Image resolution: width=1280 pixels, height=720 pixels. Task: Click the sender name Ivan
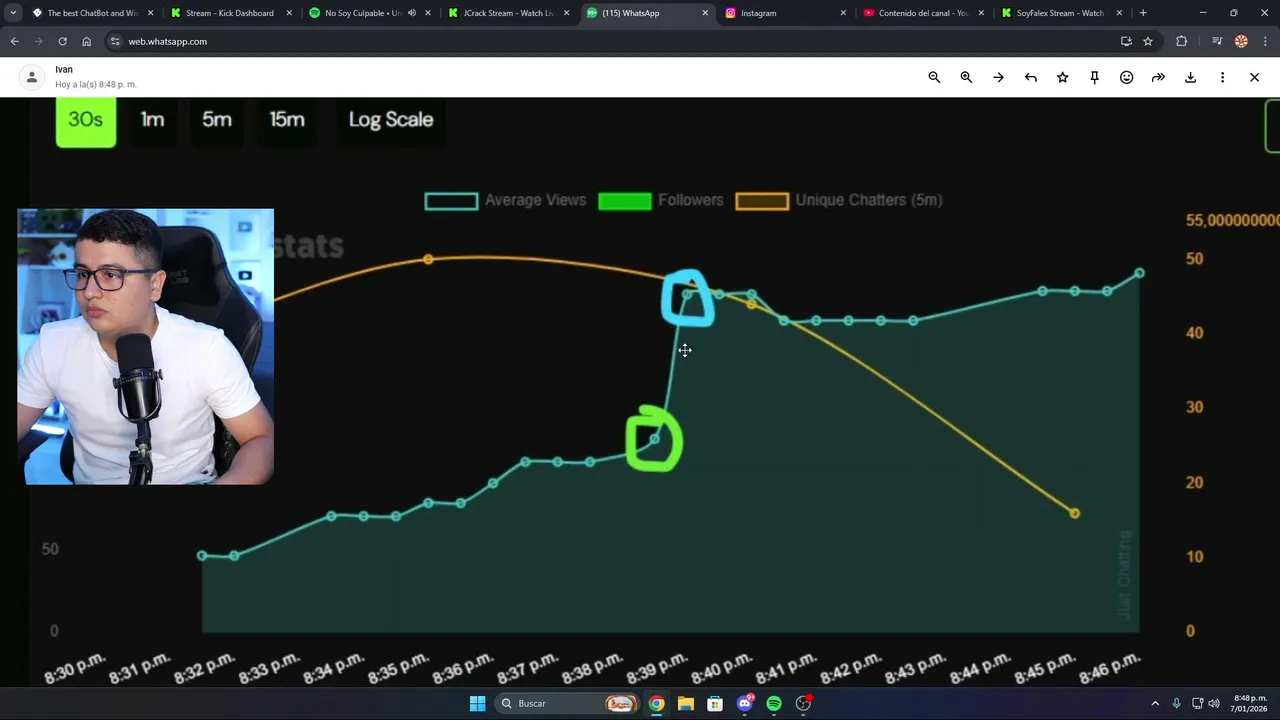pyautogui.click(x=64, y=70)
